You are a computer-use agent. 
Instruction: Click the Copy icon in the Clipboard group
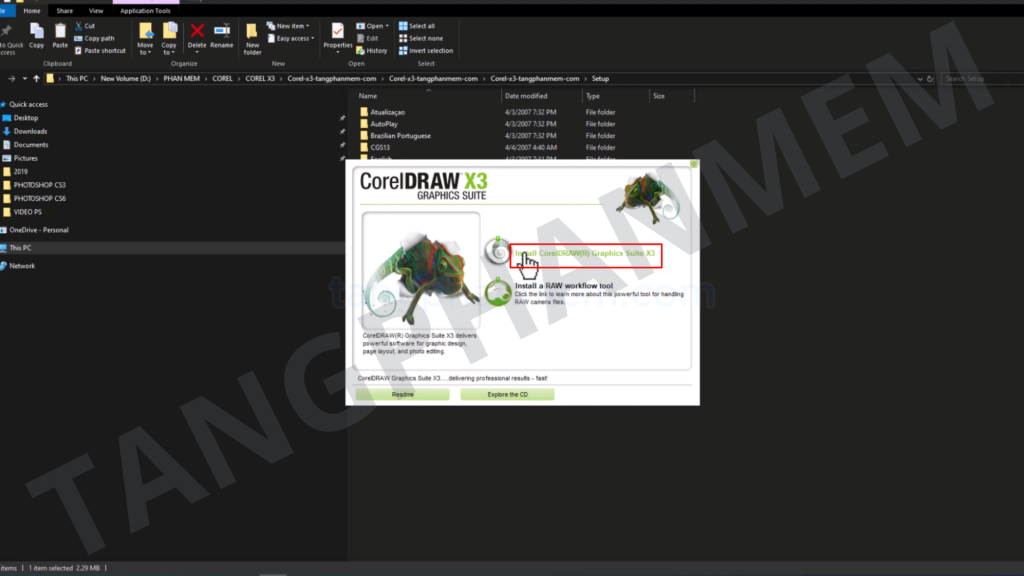(x=37, y=32)
